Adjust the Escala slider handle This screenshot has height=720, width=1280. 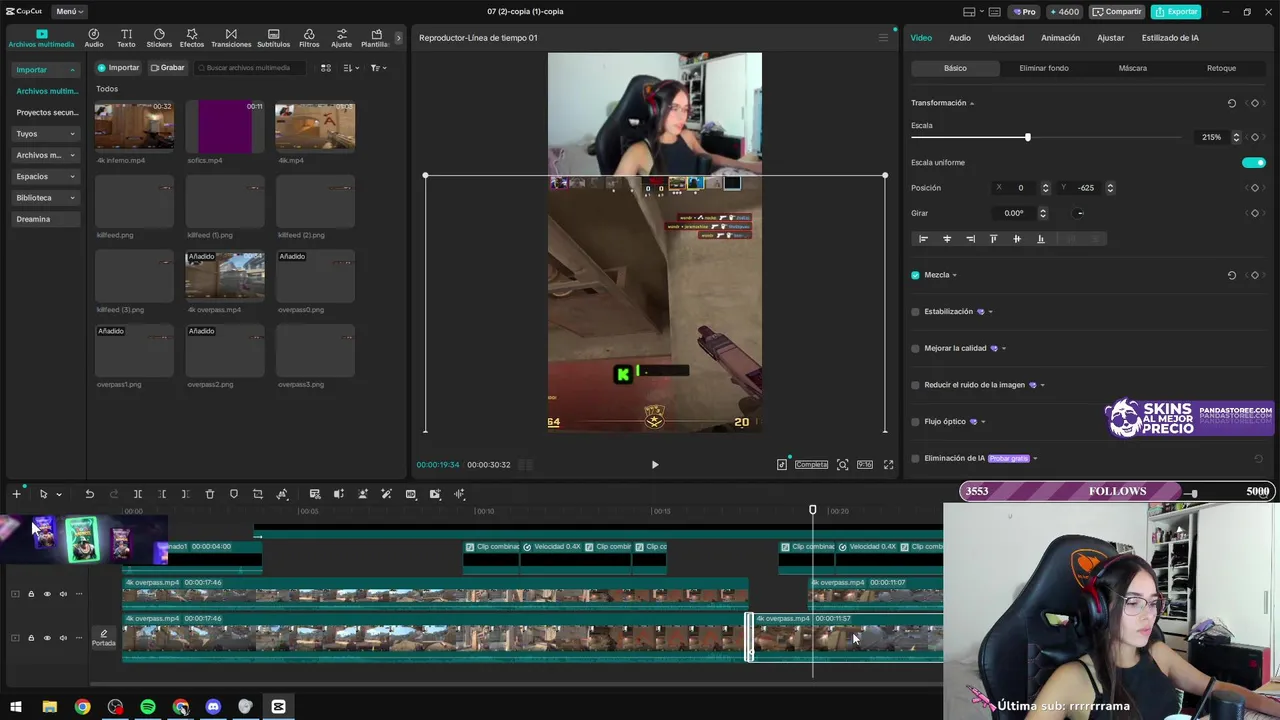click(1027, 137)
